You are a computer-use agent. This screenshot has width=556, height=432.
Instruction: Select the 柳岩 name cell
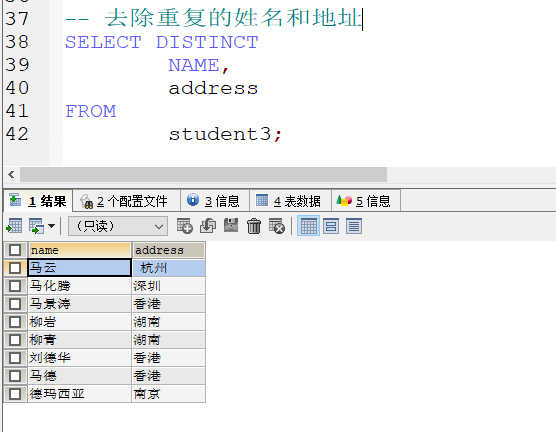(79, 322)
